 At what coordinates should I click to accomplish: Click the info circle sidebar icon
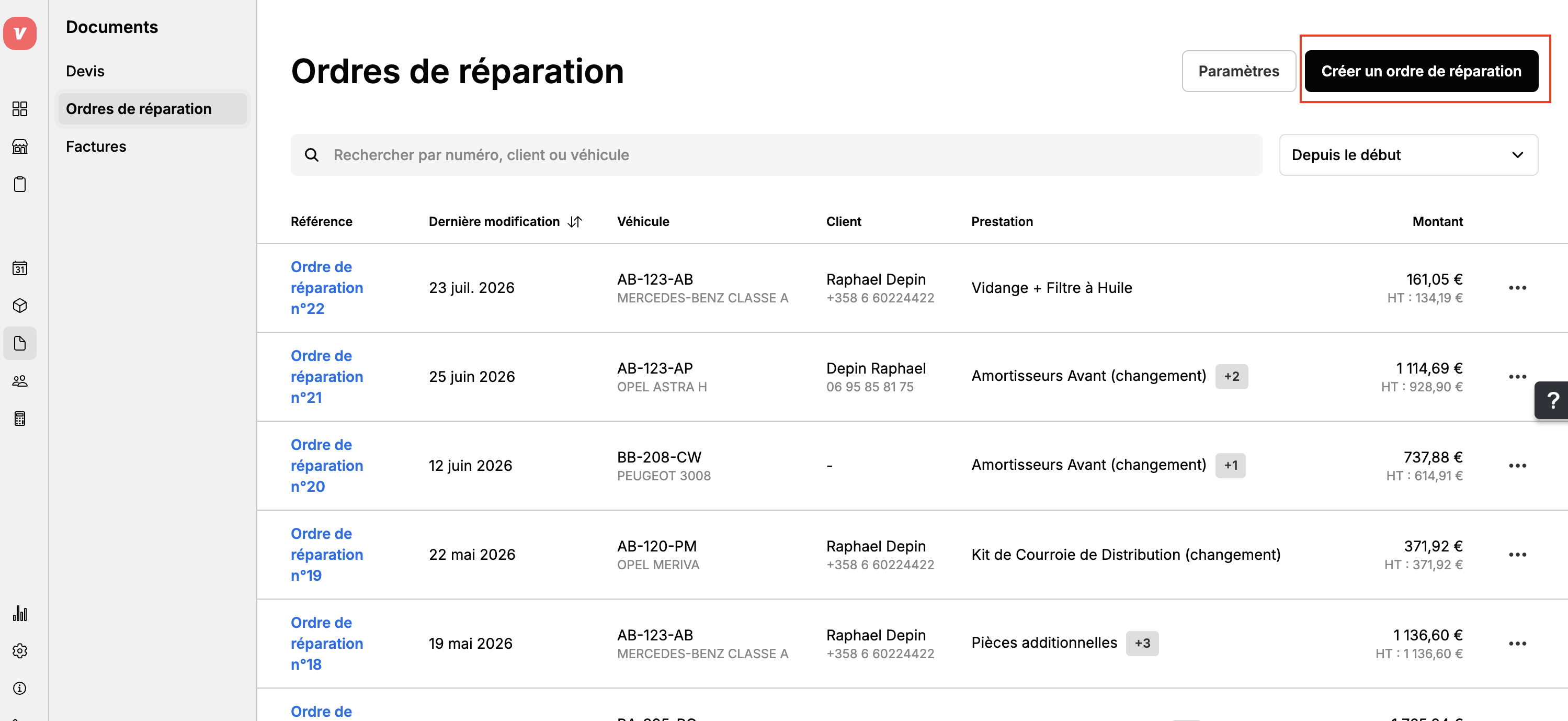(19, 689)
